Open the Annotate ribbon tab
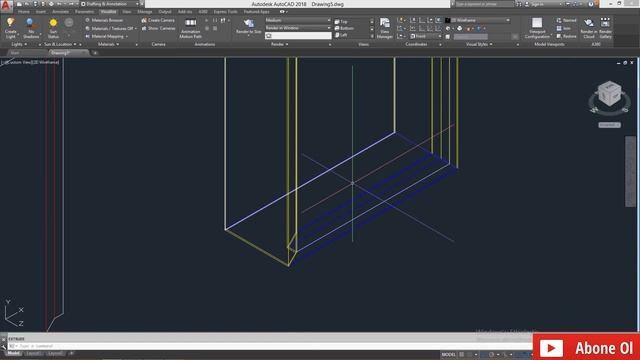640x360 pixels. [x=60, y=12]
